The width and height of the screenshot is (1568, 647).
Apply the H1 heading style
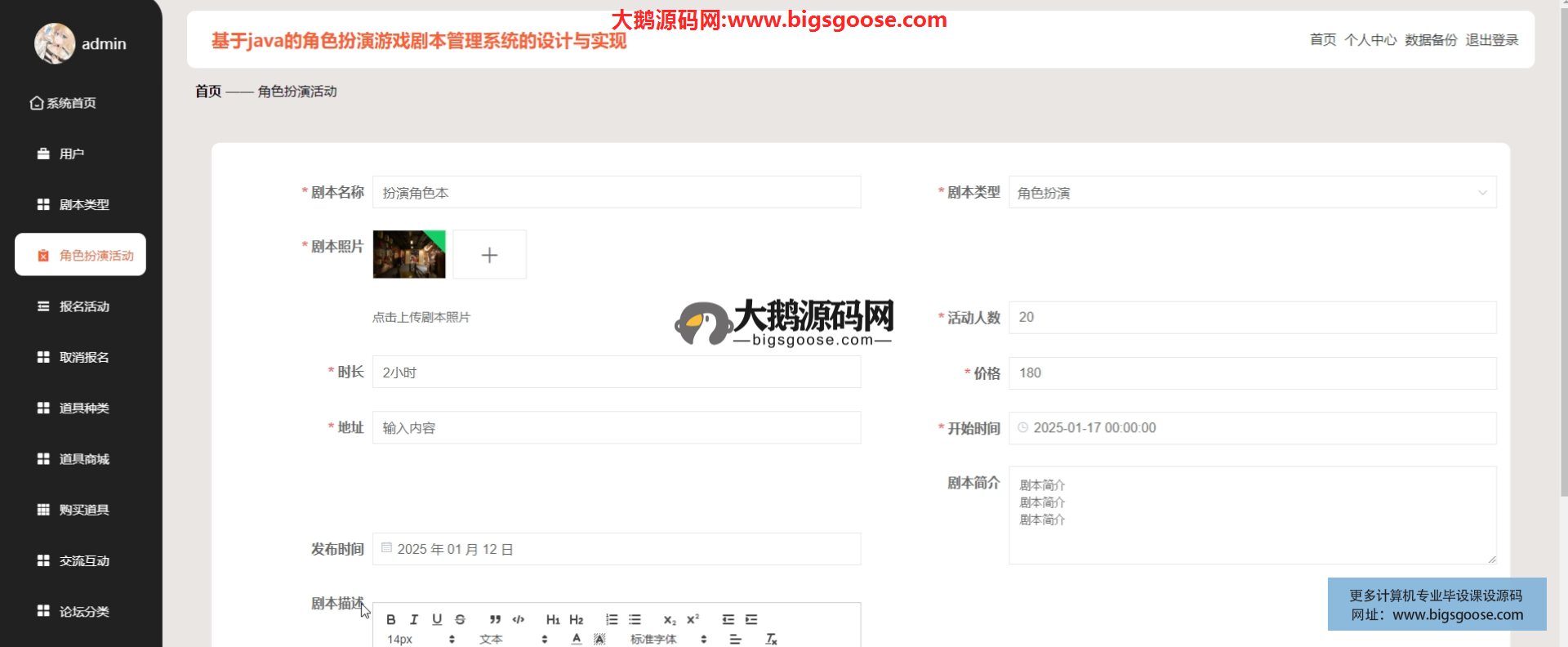coord(553,619)
